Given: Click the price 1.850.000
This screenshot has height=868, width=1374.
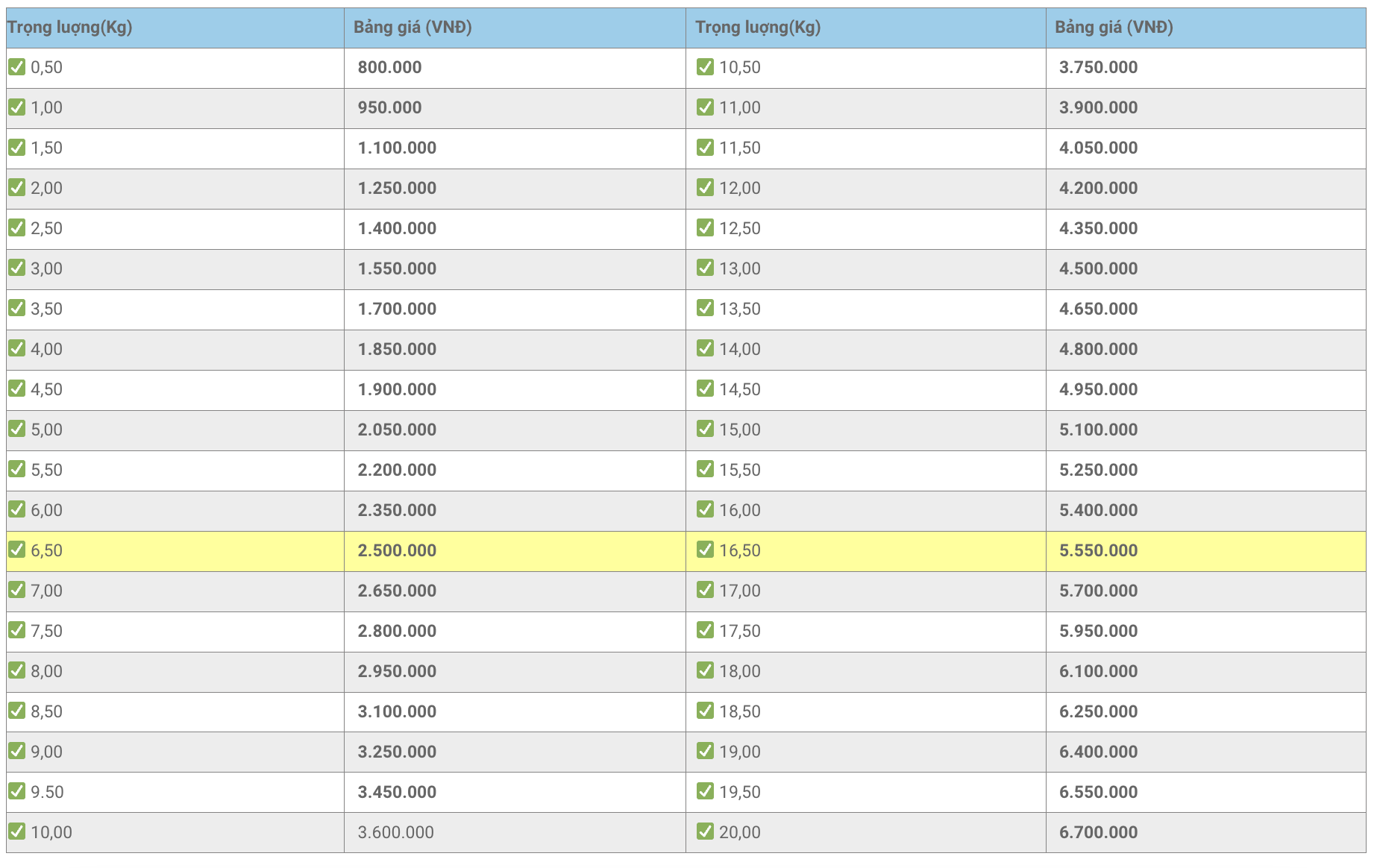Looking at the screenshot, I should click(x=397, y=349).
